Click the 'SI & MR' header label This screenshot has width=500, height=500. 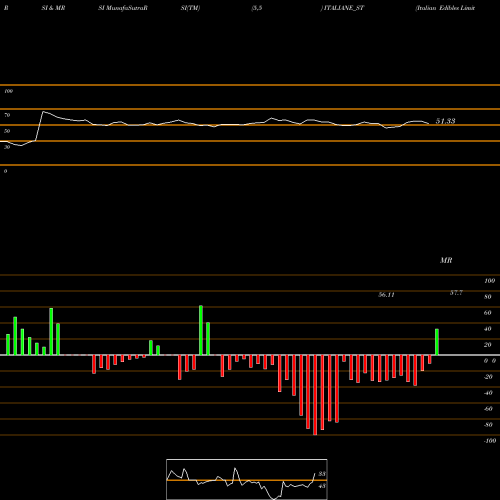[53, 8]
